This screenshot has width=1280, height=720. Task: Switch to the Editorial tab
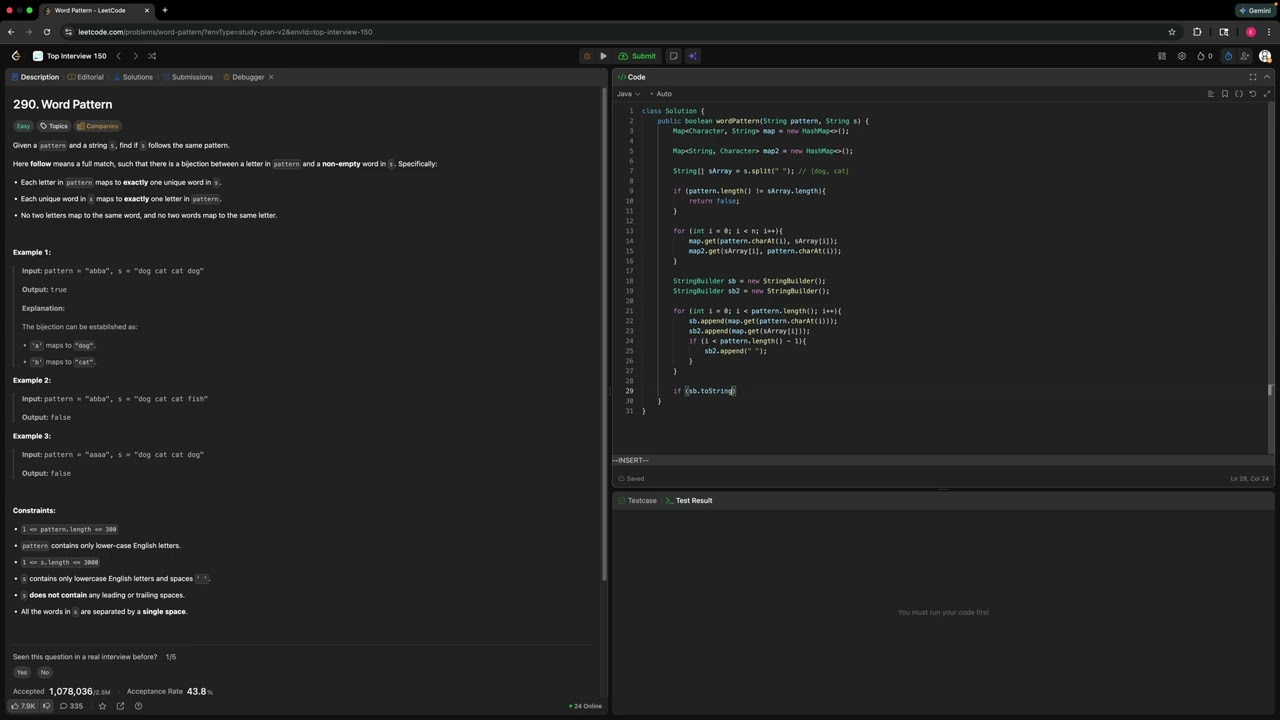pyautogui.click(x=85, y=77)
